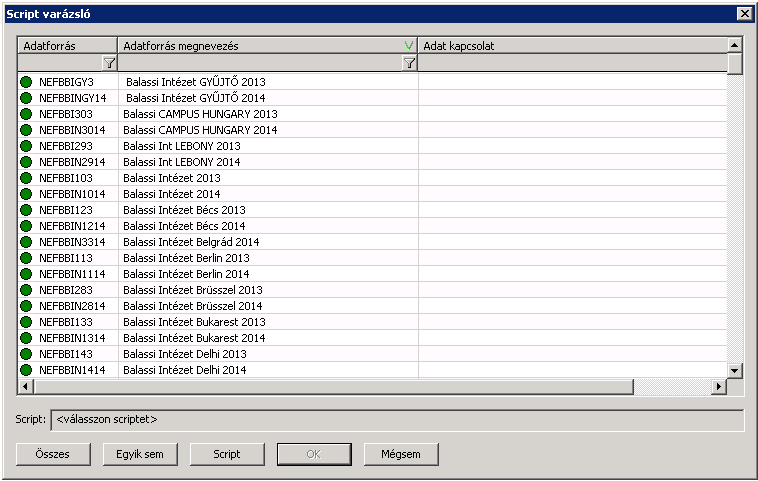Click the green dot for NEFBBIN1114
This screenshot has width=758, height=481.
pos(26,274)
